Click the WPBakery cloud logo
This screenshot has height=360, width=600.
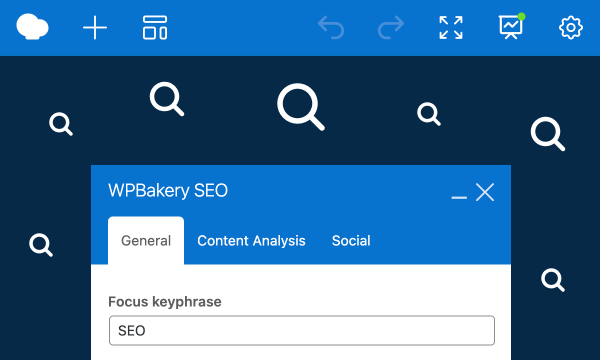[x=32, y=27]
